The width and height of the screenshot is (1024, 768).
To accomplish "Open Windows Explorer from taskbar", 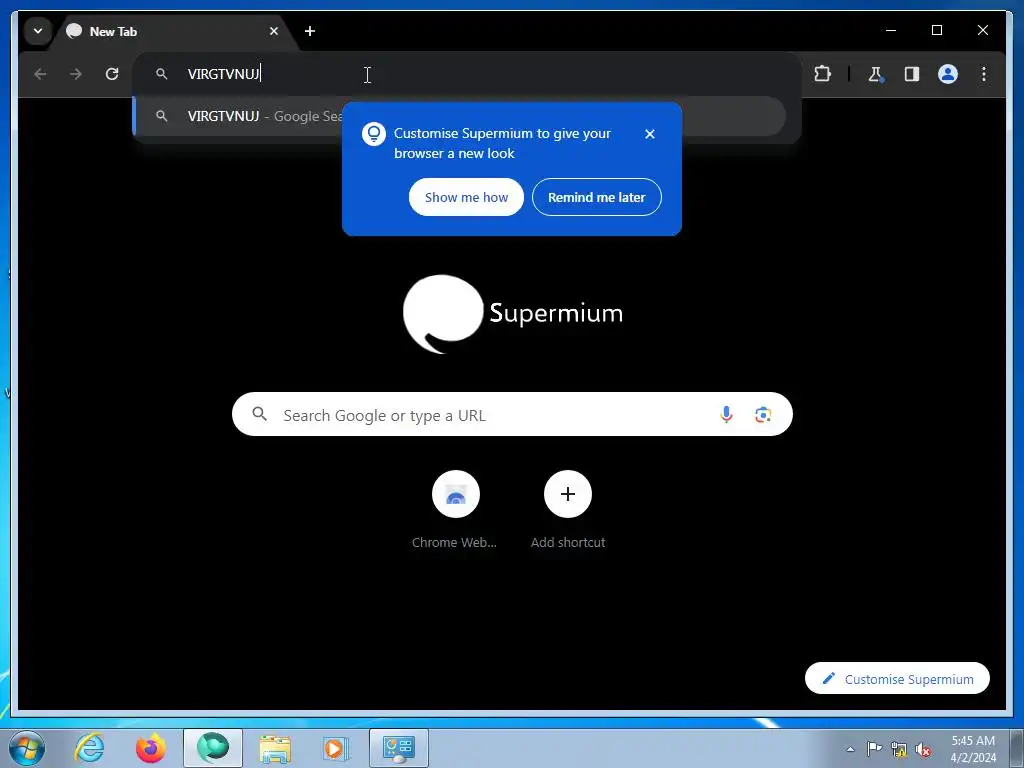I will (276, 748).
